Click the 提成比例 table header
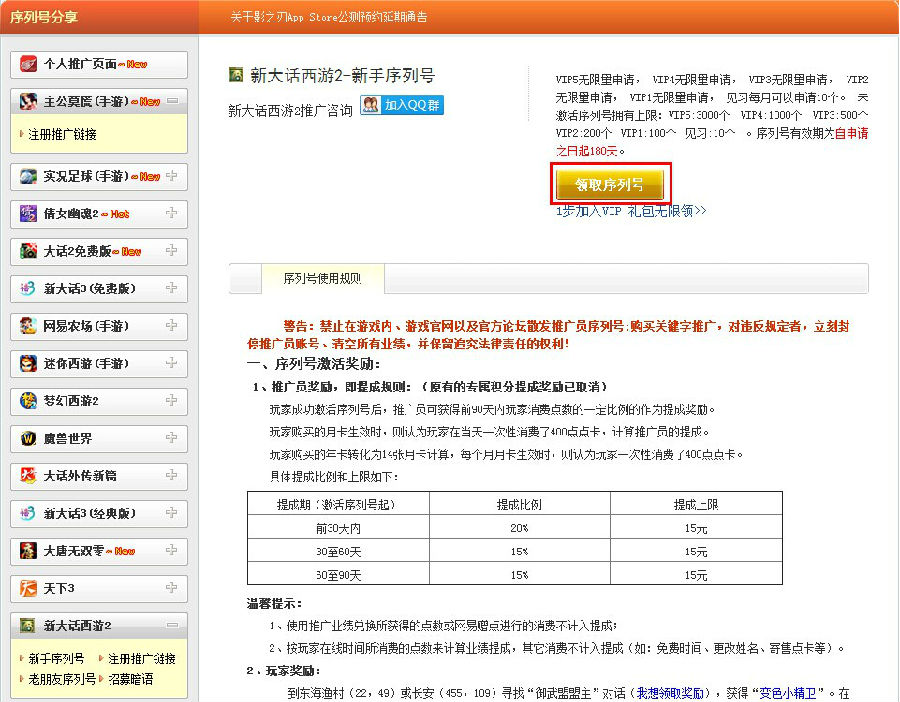Image resolution: width=900 pixels, height=702 pixels. 519,505
